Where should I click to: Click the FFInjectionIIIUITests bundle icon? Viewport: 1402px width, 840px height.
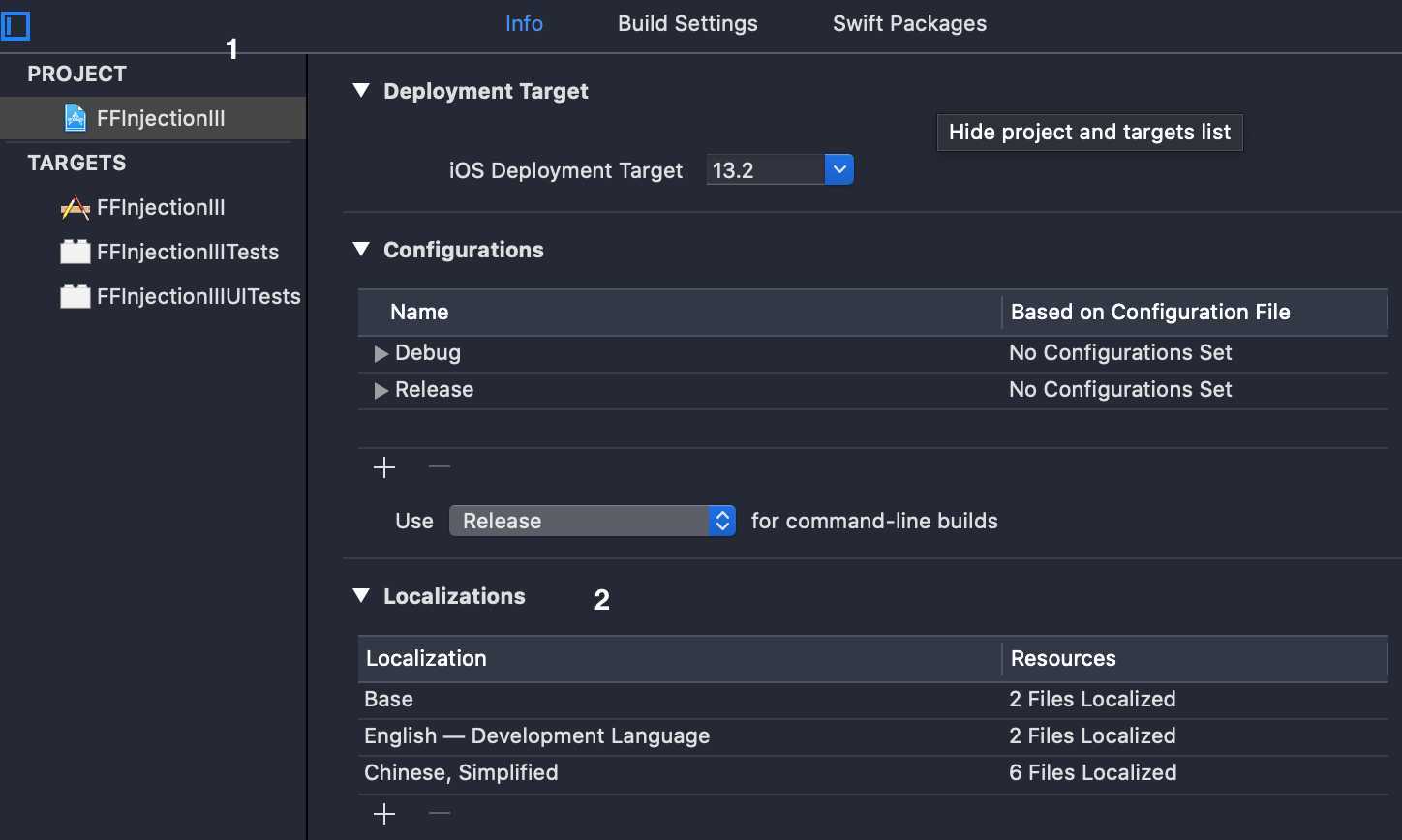click(75, 296)
